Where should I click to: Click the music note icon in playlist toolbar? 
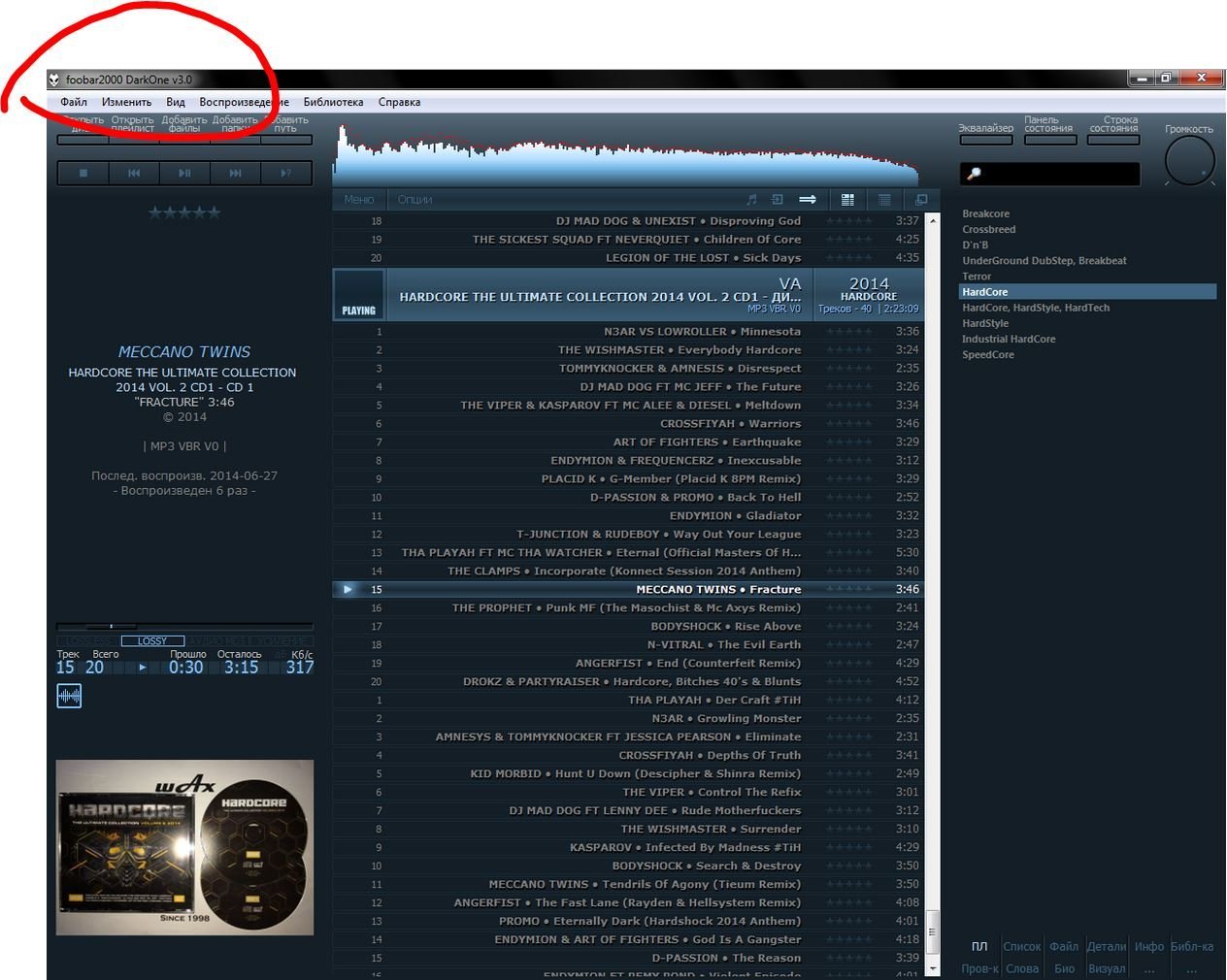750,200
